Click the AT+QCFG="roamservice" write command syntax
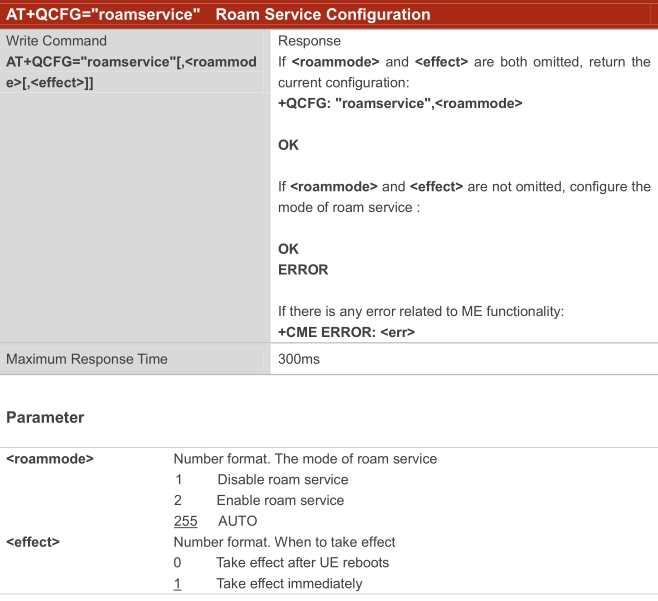The image size is (658, 601). coord(131,72)
